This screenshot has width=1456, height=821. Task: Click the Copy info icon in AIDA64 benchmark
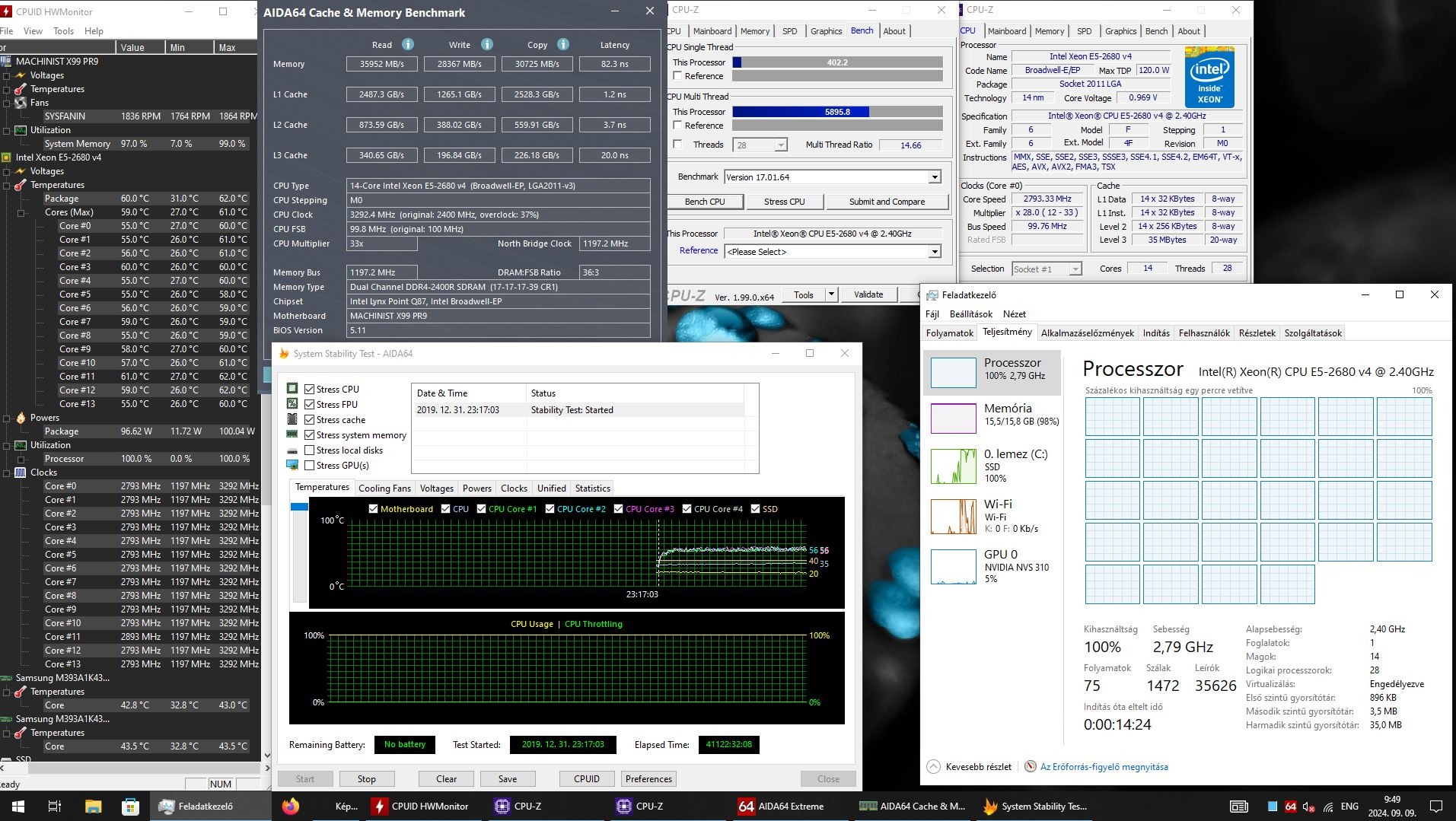[x=562, y=45]
